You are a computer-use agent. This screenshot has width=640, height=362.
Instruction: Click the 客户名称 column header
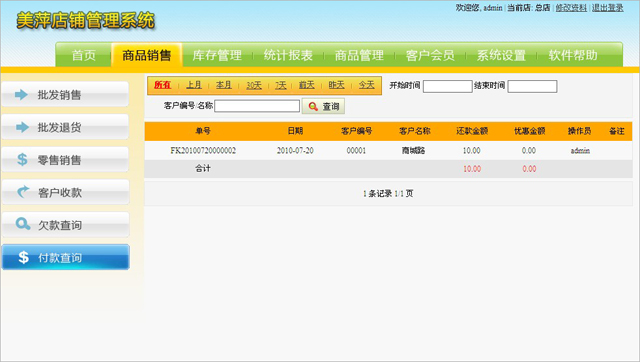click(414, 131)
